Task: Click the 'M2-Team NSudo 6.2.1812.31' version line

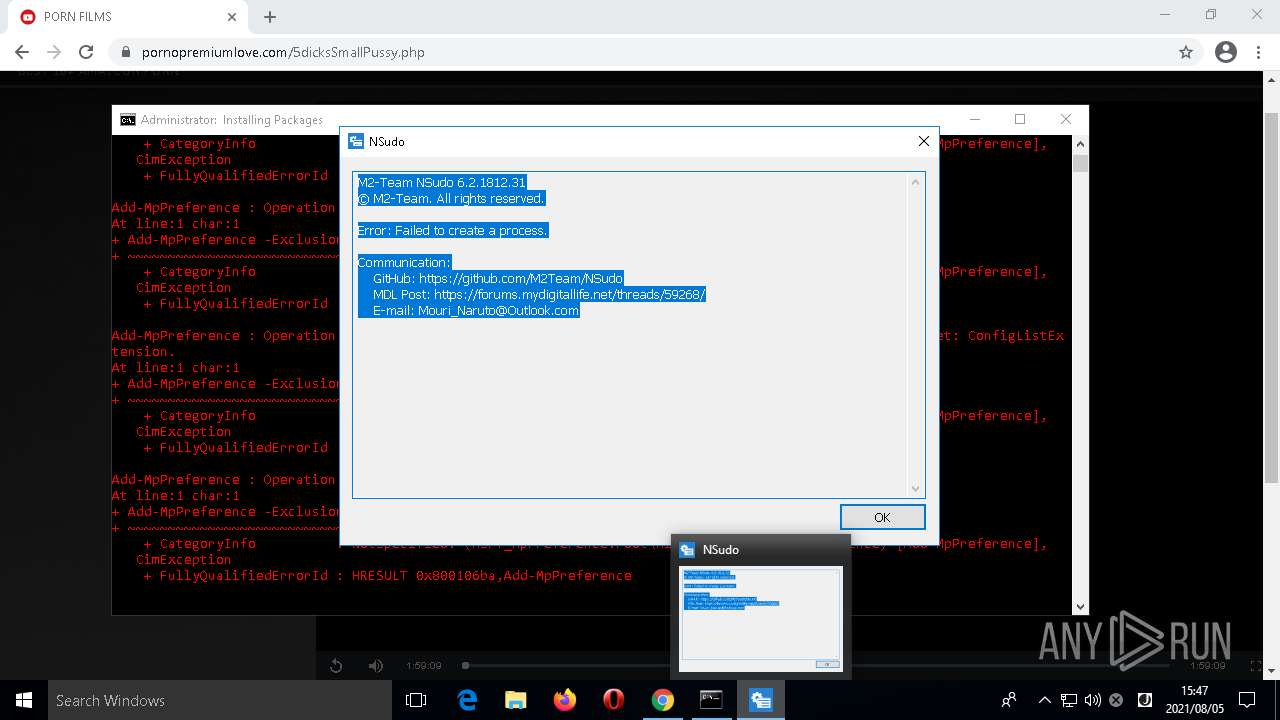Action: click(441, 183)
